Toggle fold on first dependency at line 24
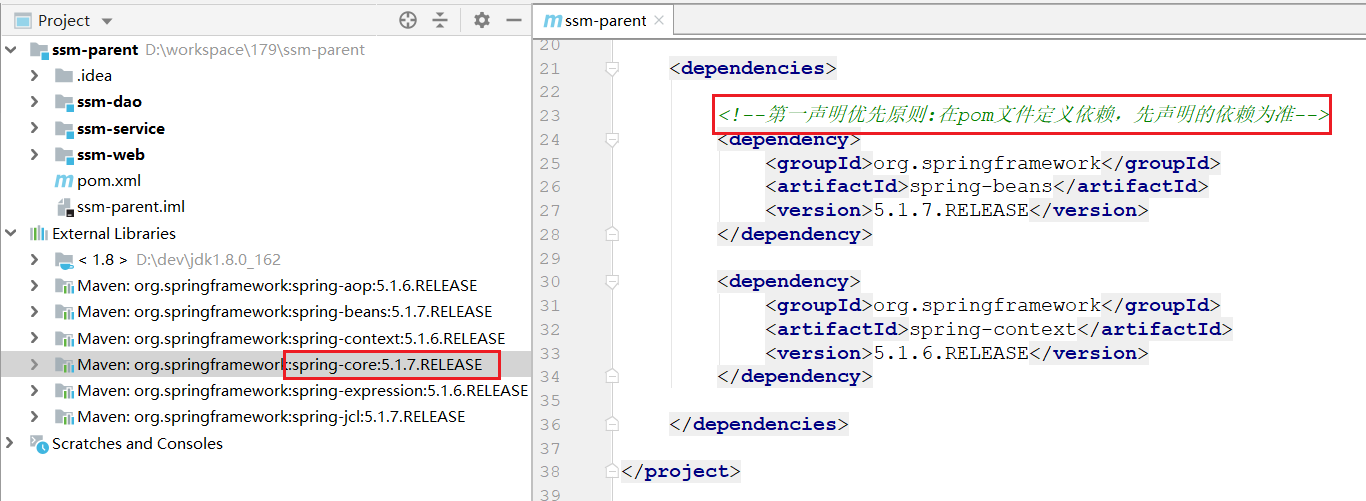This screenshot has height=501, width=1366. (x=612, y=140)
